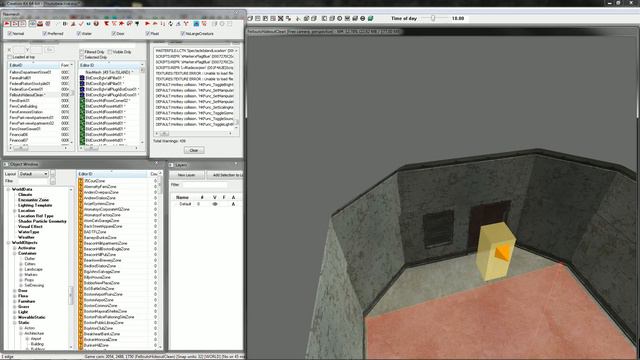Click the circle-with-bar icon beside the green icon
The height and width of the screenshot is (360, 640).
(363, 18)
